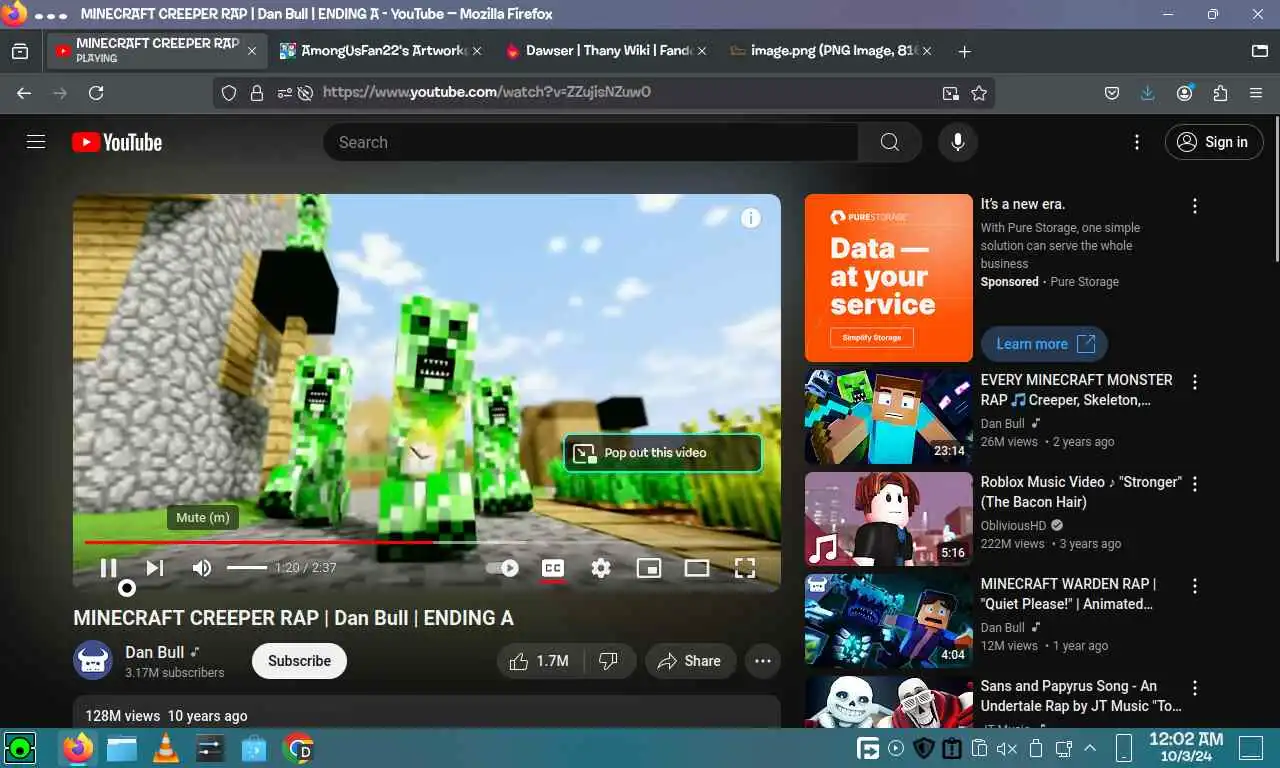This screenshot has width=1280, height=768.
Task: Focus the YouTube search field
Action: click(590, 142)
